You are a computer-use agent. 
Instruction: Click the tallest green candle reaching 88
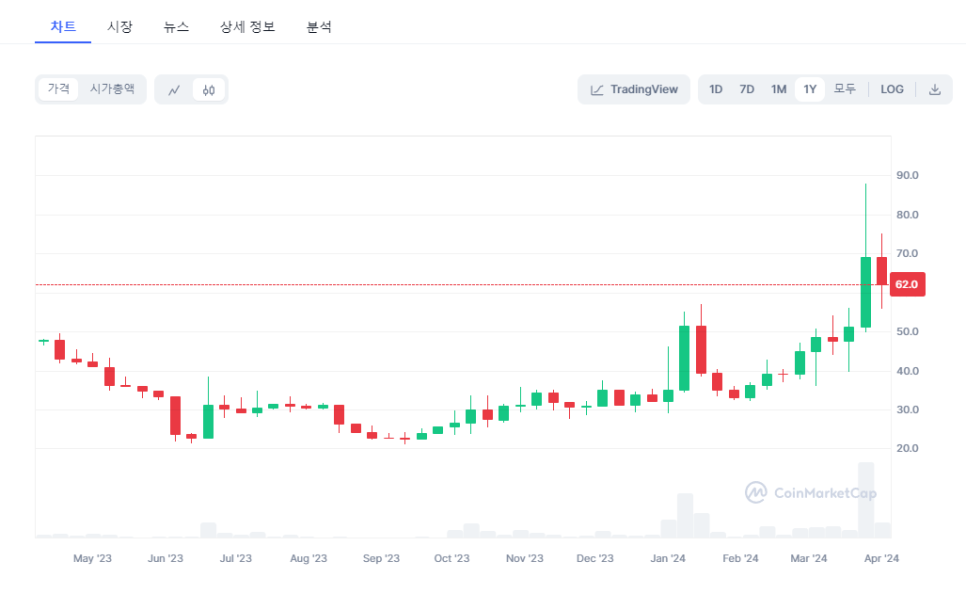[x=866, y=292]
